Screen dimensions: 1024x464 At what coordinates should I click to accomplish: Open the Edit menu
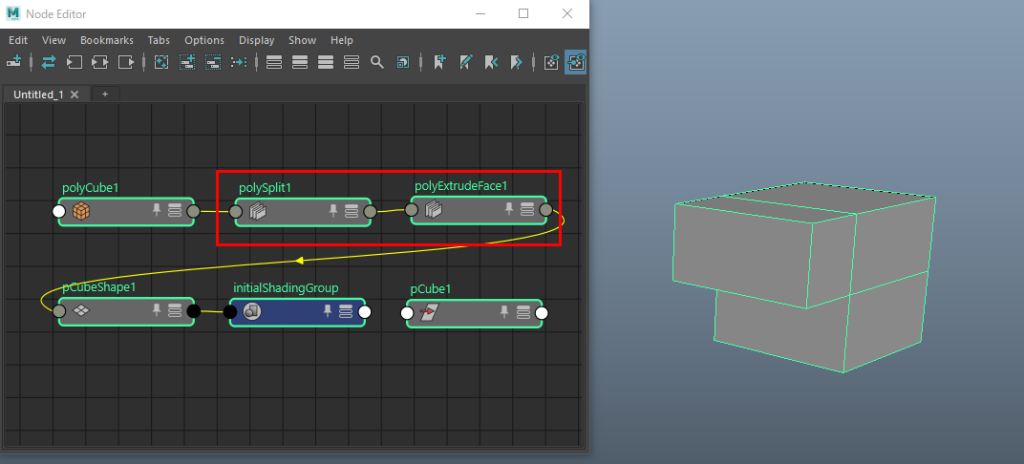click(18, 41)
